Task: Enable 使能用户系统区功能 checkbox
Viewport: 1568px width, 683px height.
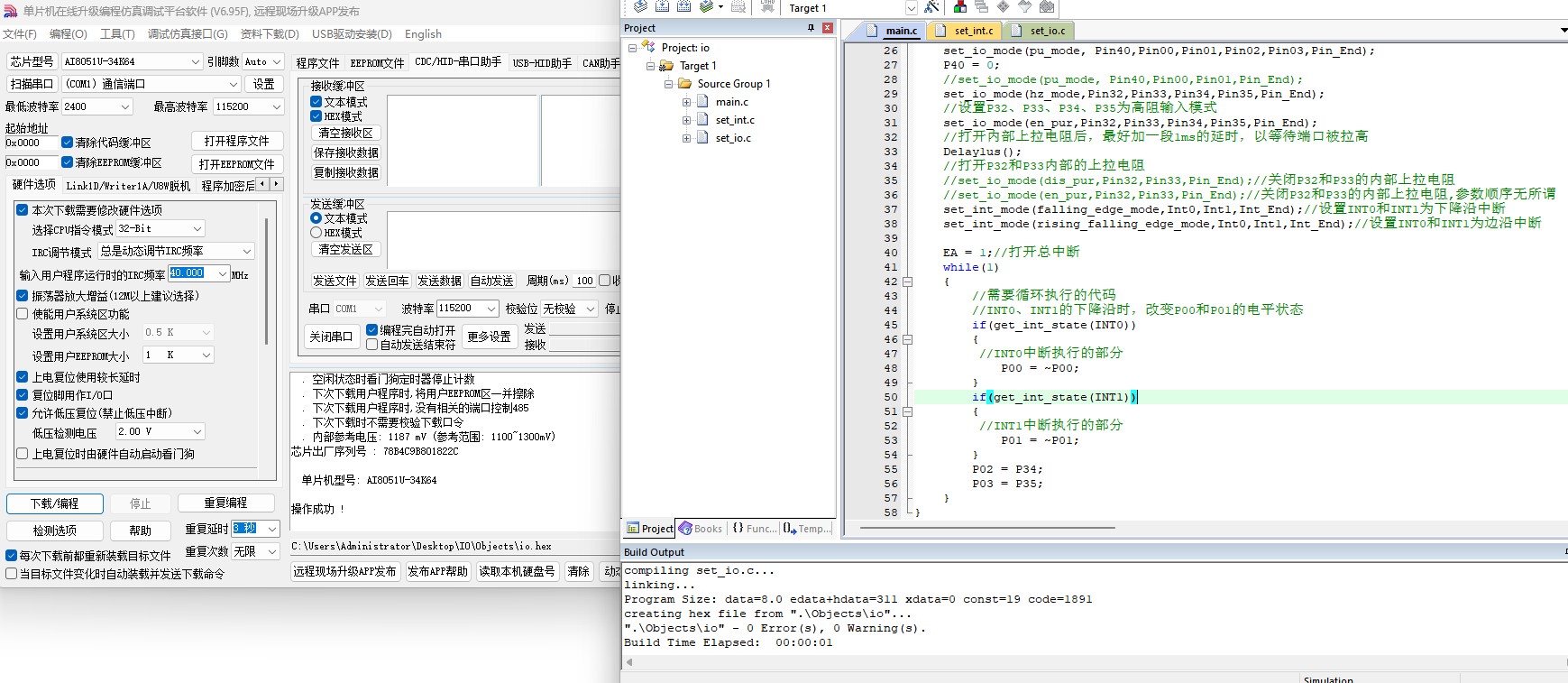Action: pos(23,314)
